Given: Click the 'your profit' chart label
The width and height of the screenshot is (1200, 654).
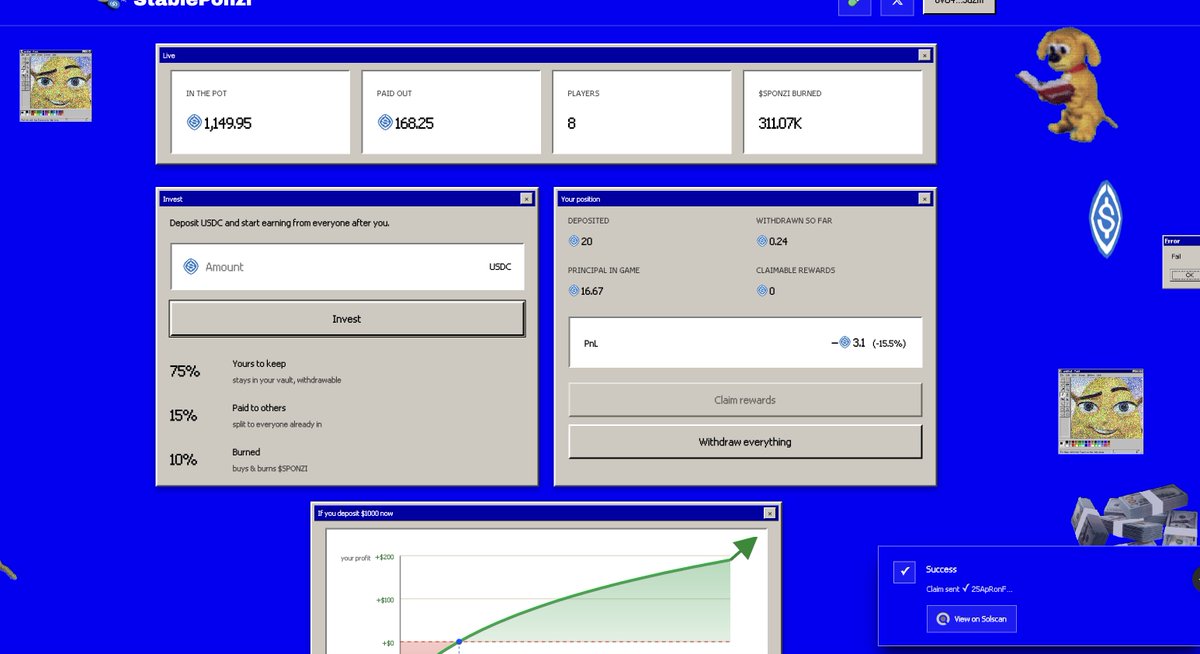Looking at the screenshot, I should coord(355,557).
